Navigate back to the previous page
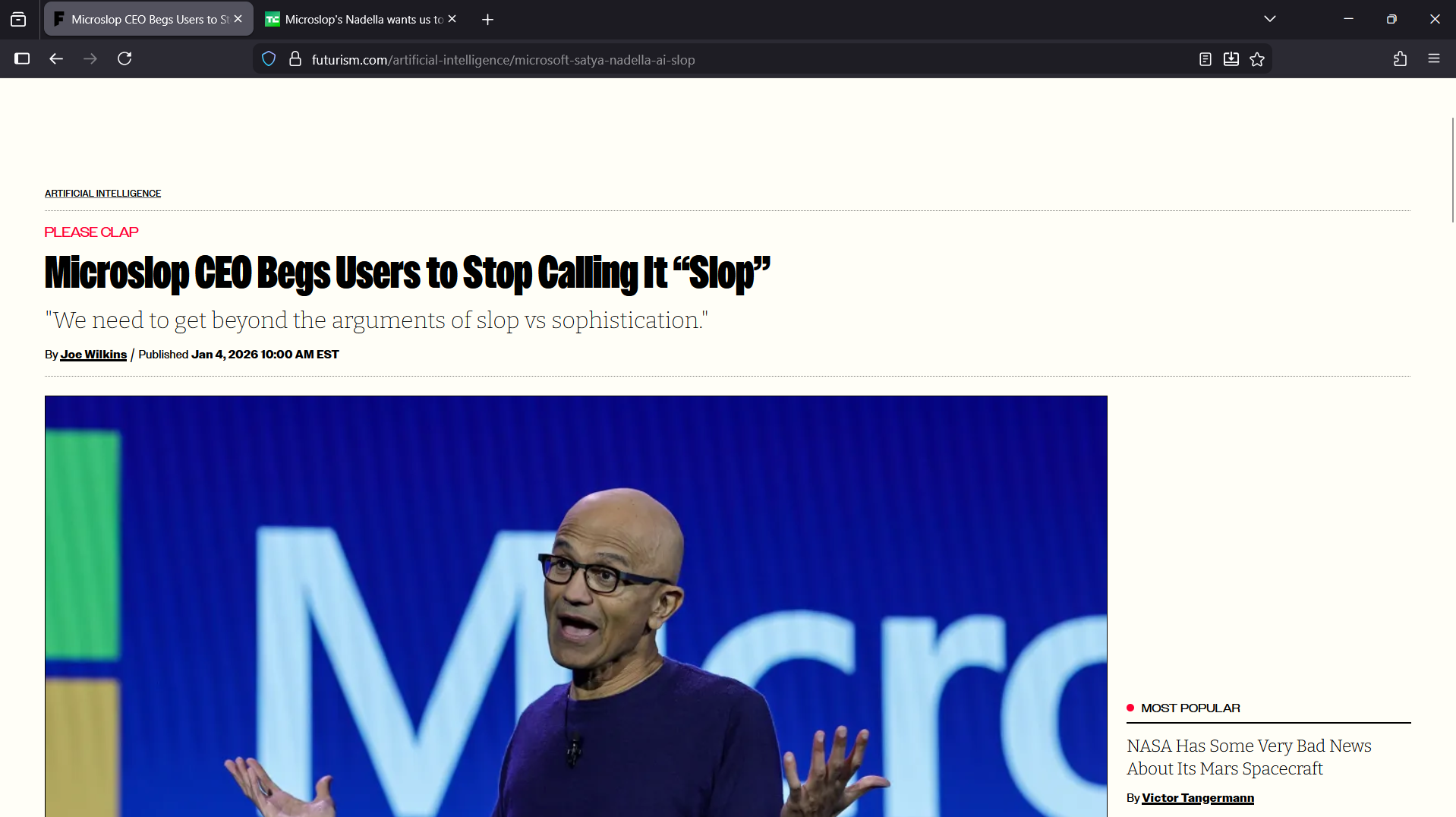The image size is (1456, 817). tap(56, 58)
